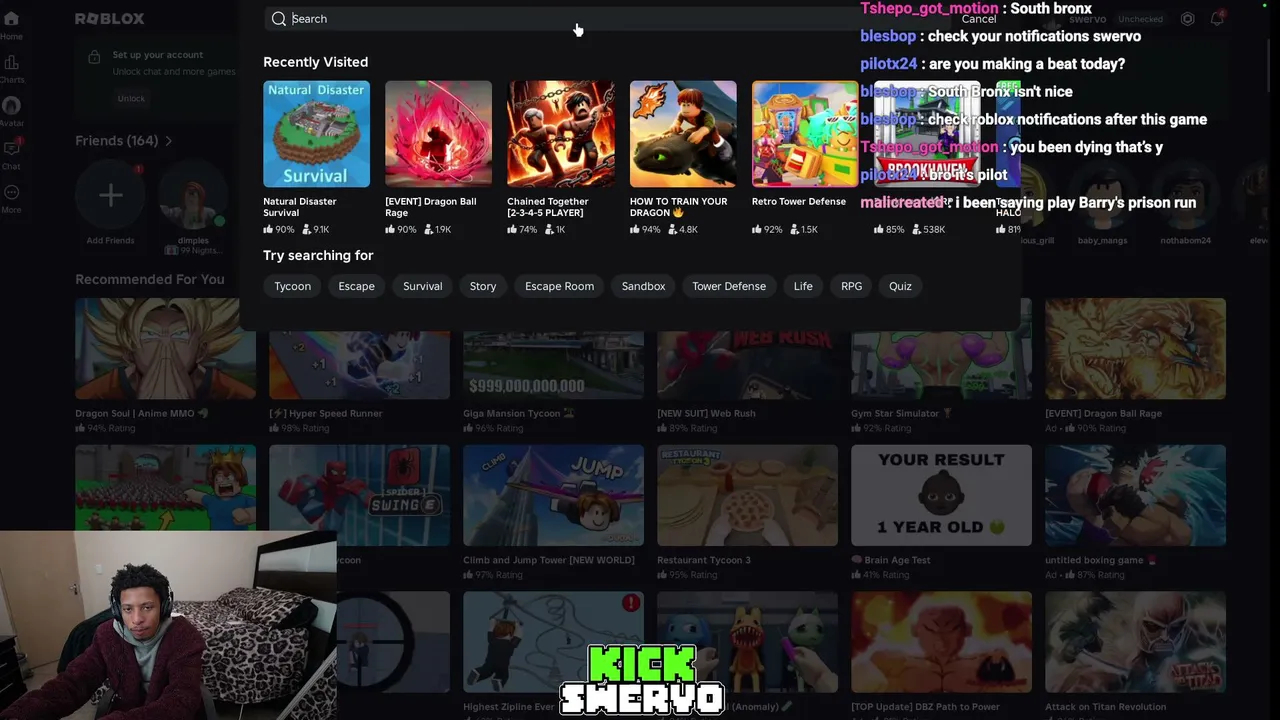Click the Recently Visited heading

tap(315, 62)
